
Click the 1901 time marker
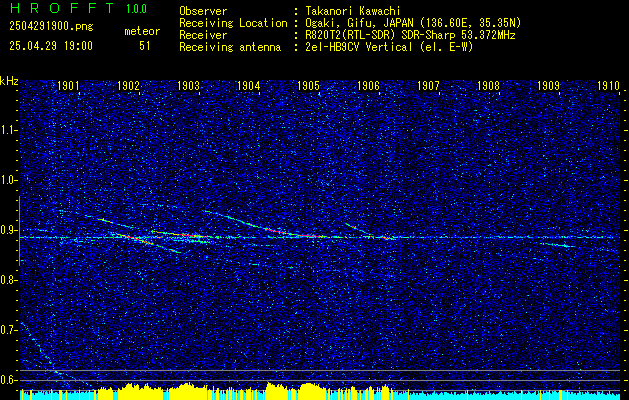pyautogui.click(x=68, y=86)
